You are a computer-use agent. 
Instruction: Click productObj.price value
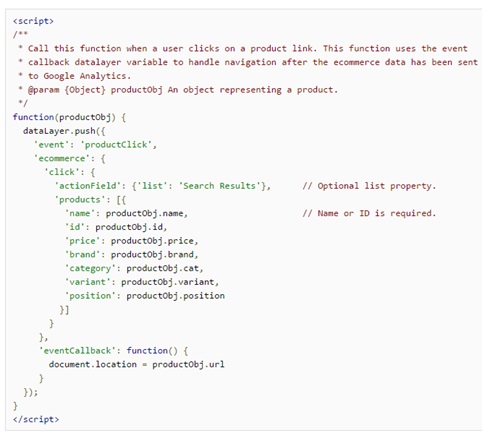point(152,241)
